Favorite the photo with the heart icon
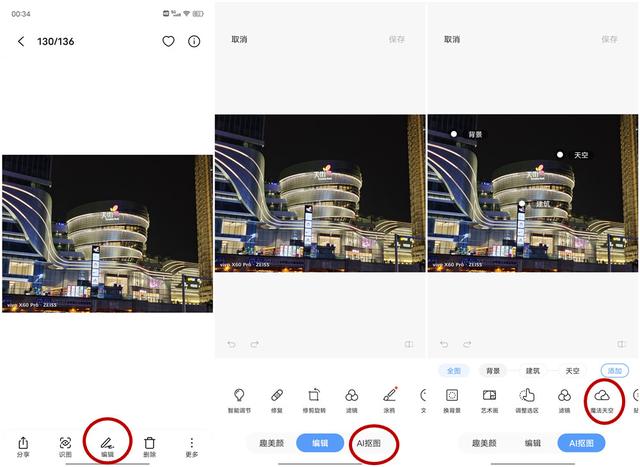This screenshot has width=640, height=467. tap(168, 41)
